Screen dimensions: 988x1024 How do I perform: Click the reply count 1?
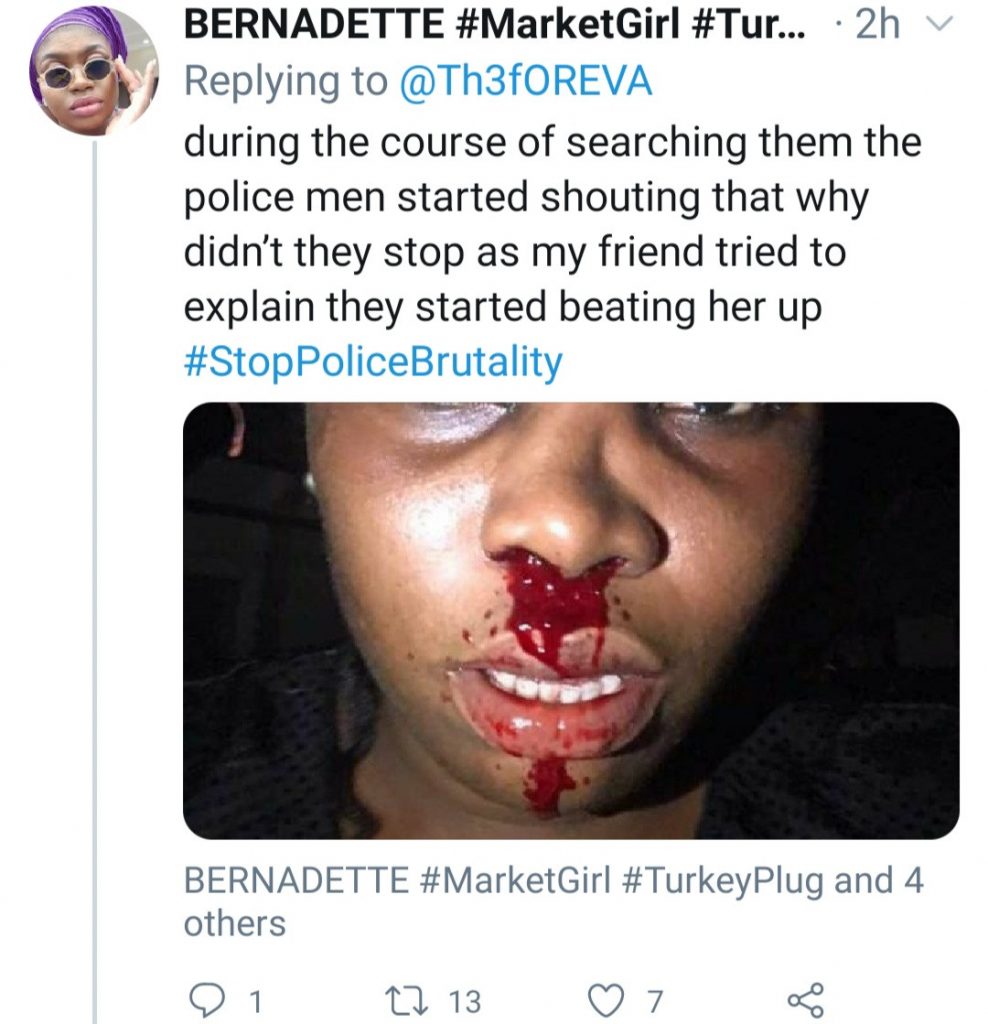(254, 1000)
